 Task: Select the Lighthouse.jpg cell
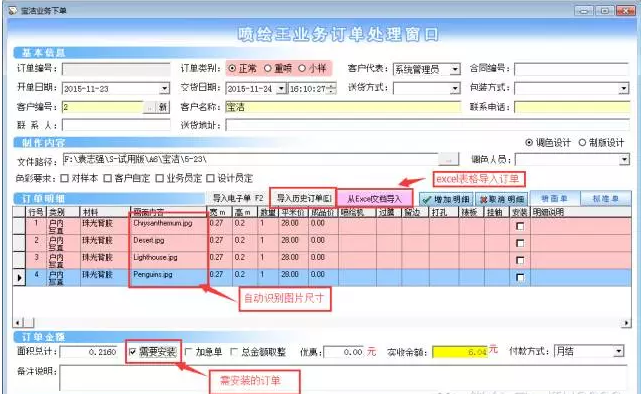coord(169,260)
